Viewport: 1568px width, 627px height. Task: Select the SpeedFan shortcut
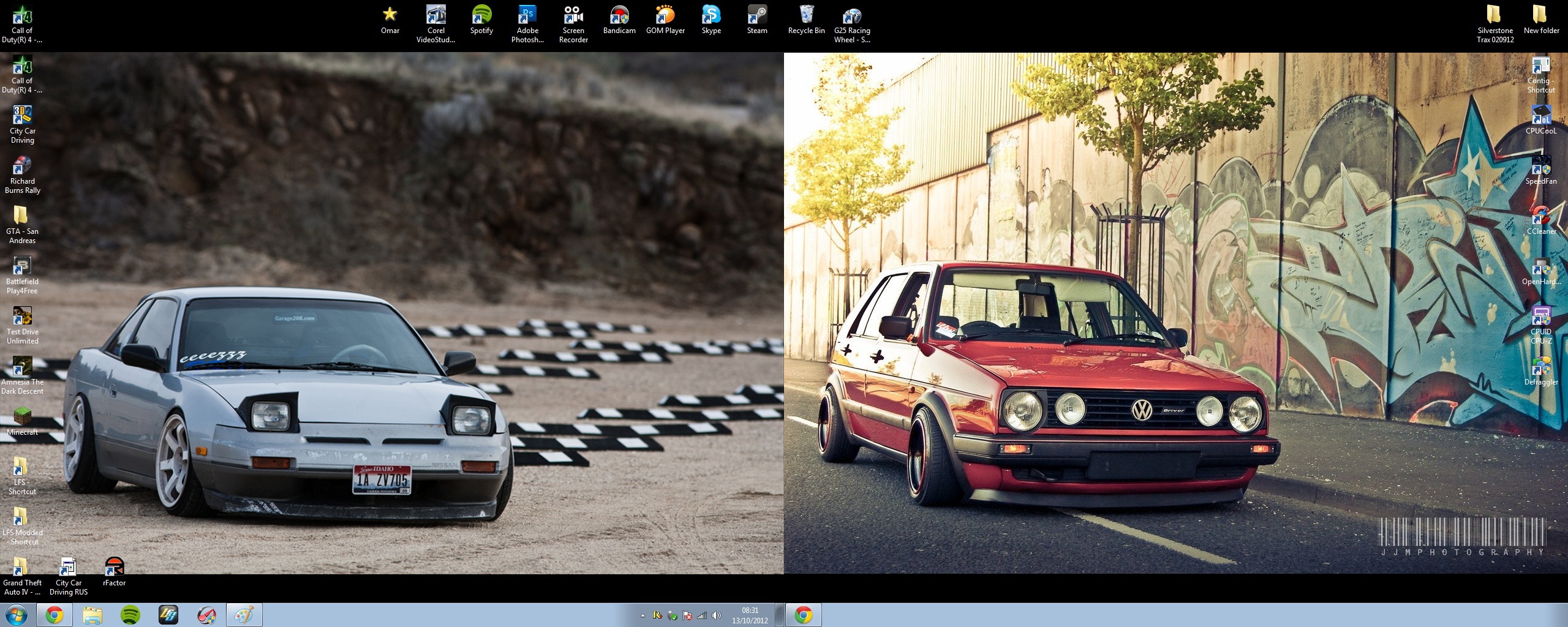pyautogui.click(x=1541, y=170)
